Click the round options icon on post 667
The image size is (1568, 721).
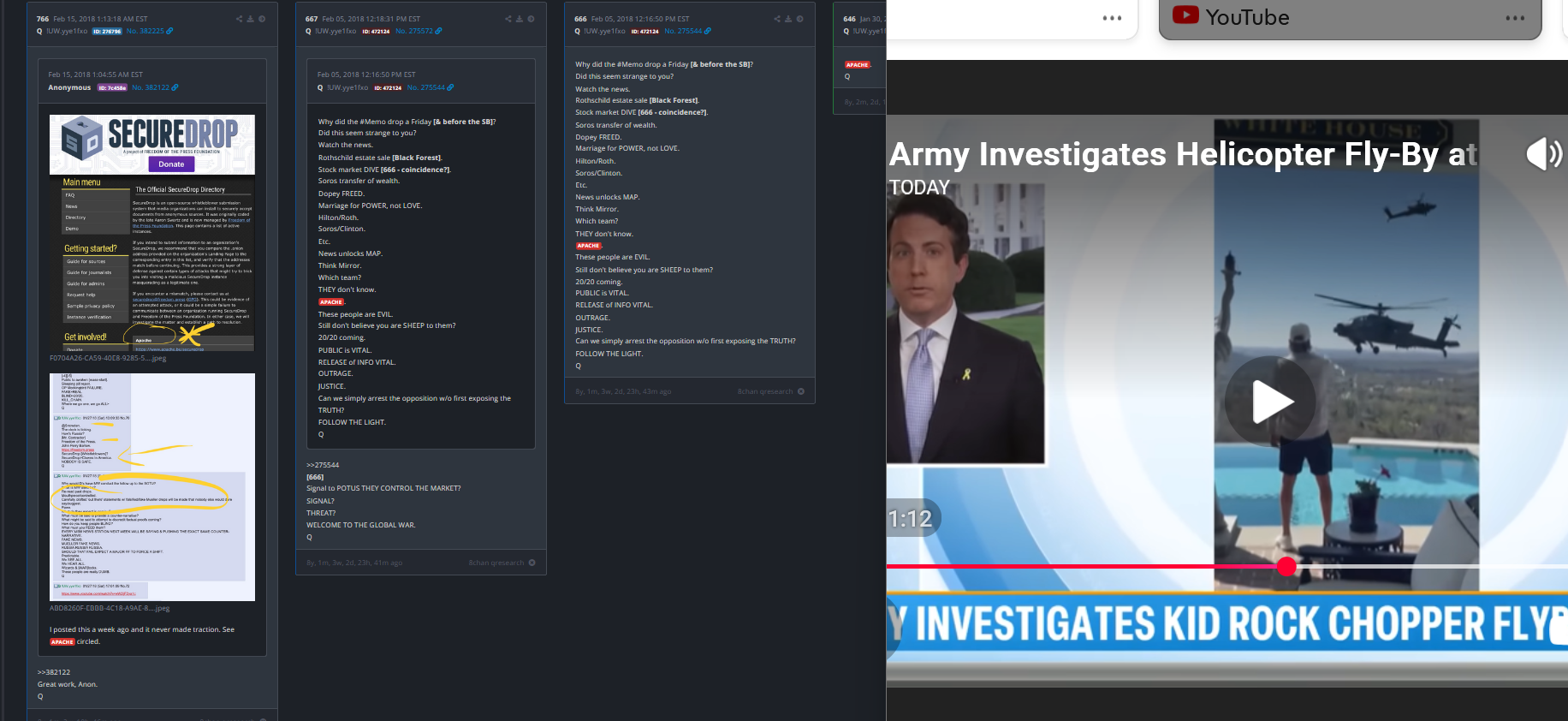coord(531,19)
